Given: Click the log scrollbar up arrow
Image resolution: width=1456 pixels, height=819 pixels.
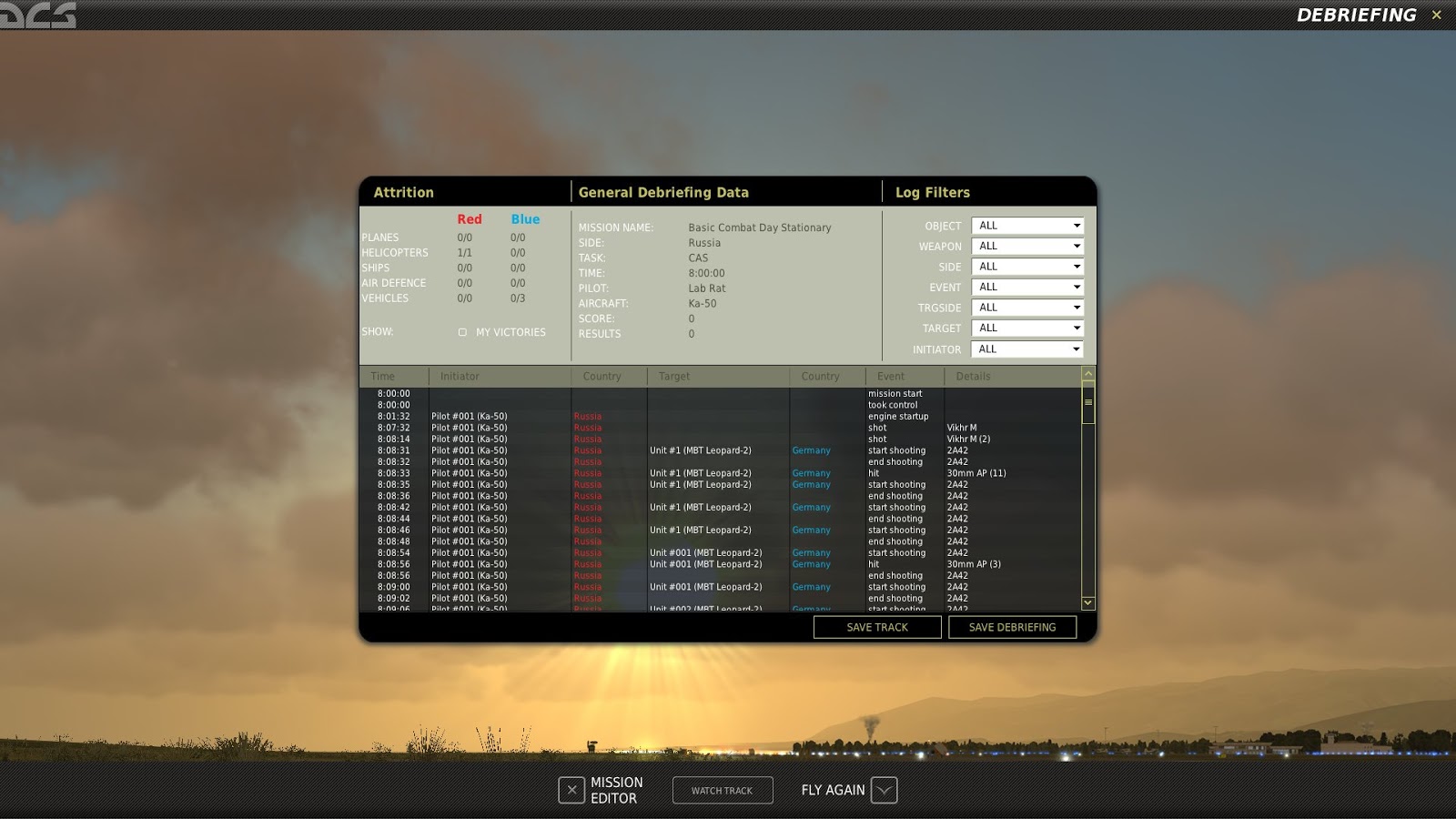Looking at the screenshot, I should [x=1088, y=374].
